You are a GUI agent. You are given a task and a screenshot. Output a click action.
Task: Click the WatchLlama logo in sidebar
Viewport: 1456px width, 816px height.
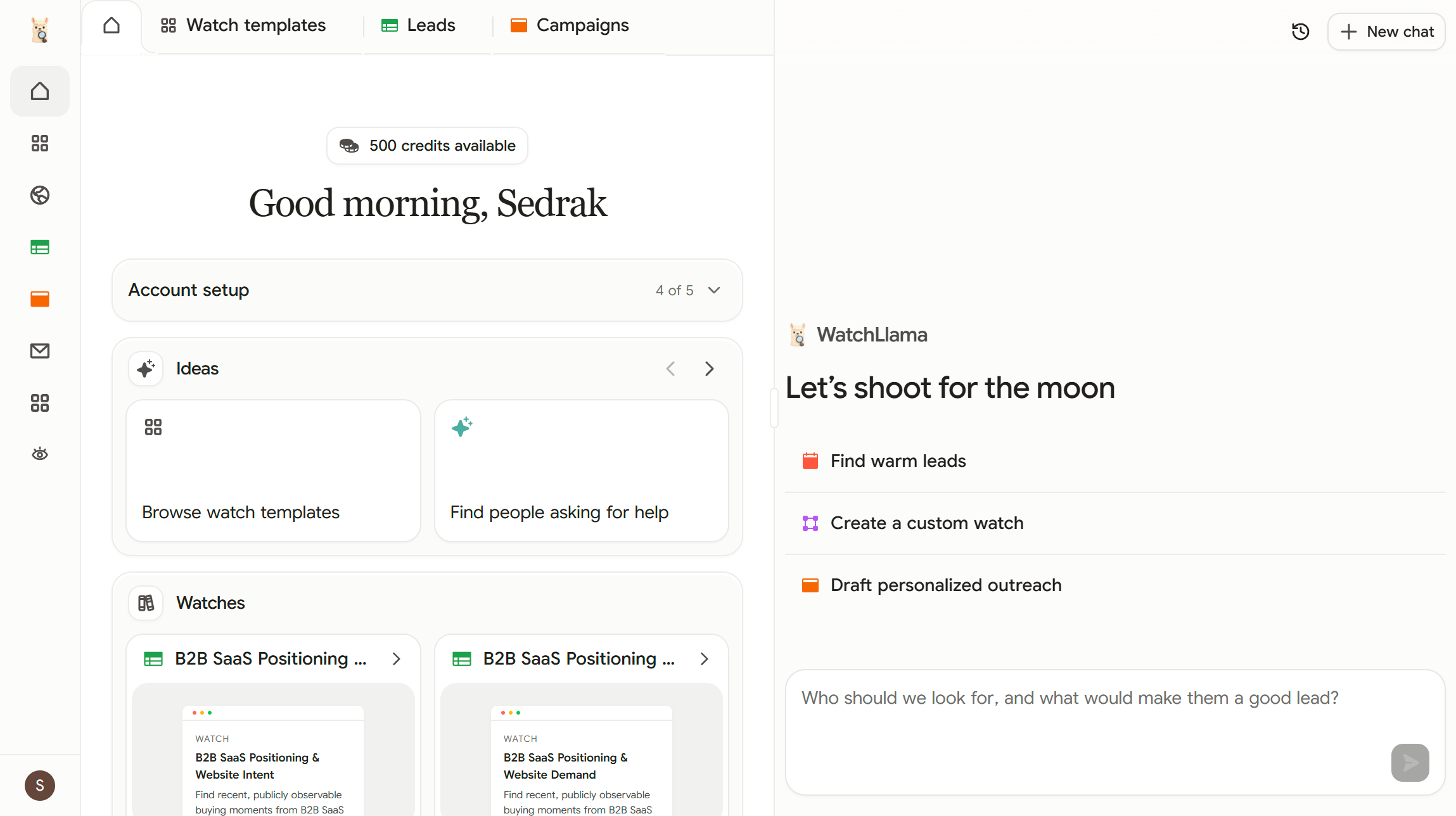(x=40, y=30)
